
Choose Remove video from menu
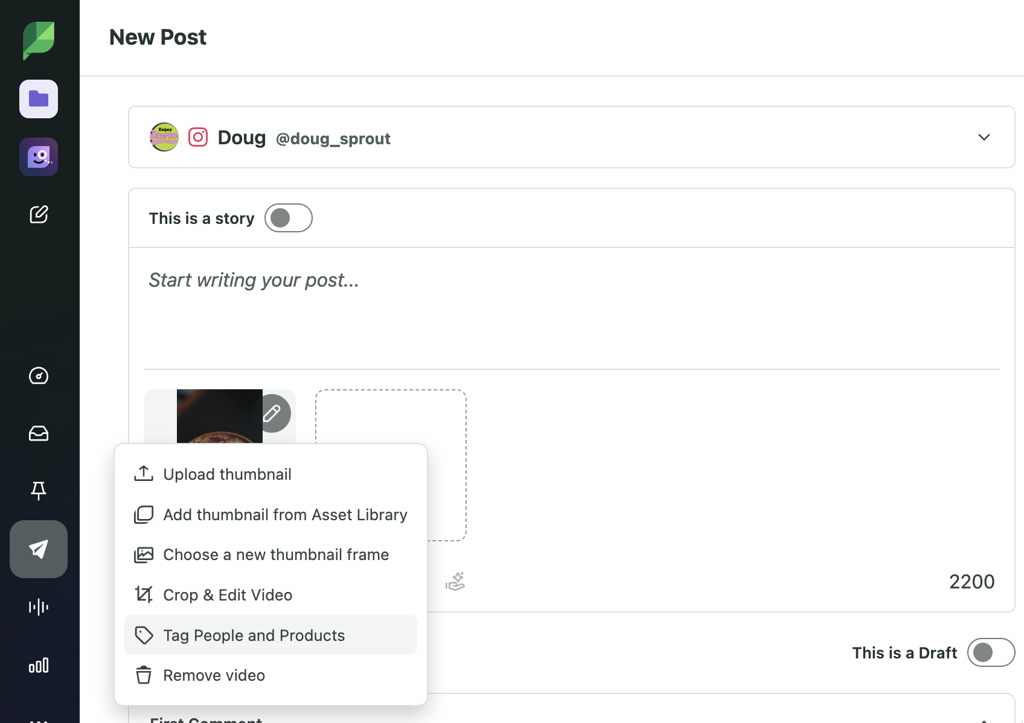click(x=270, y=675)
